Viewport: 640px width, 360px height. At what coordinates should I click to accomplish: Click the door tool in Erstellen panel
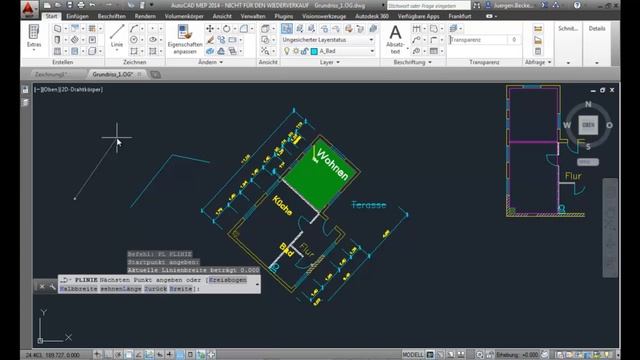point(57,40)
